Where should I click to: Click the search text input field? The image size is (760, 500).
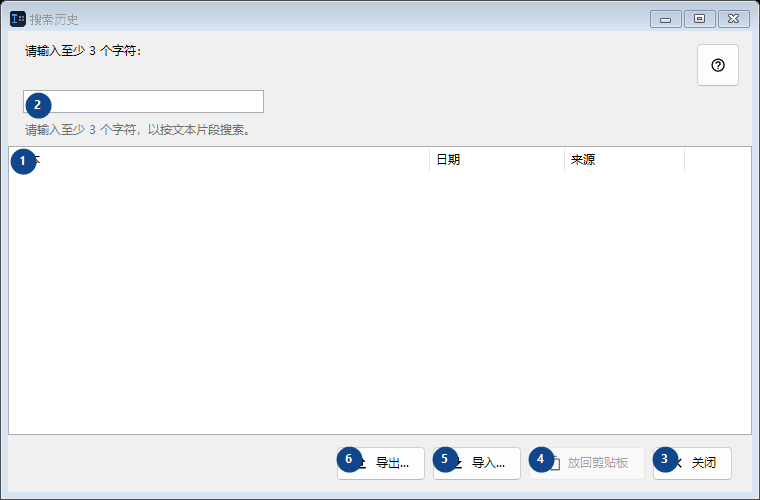[143, 101]
